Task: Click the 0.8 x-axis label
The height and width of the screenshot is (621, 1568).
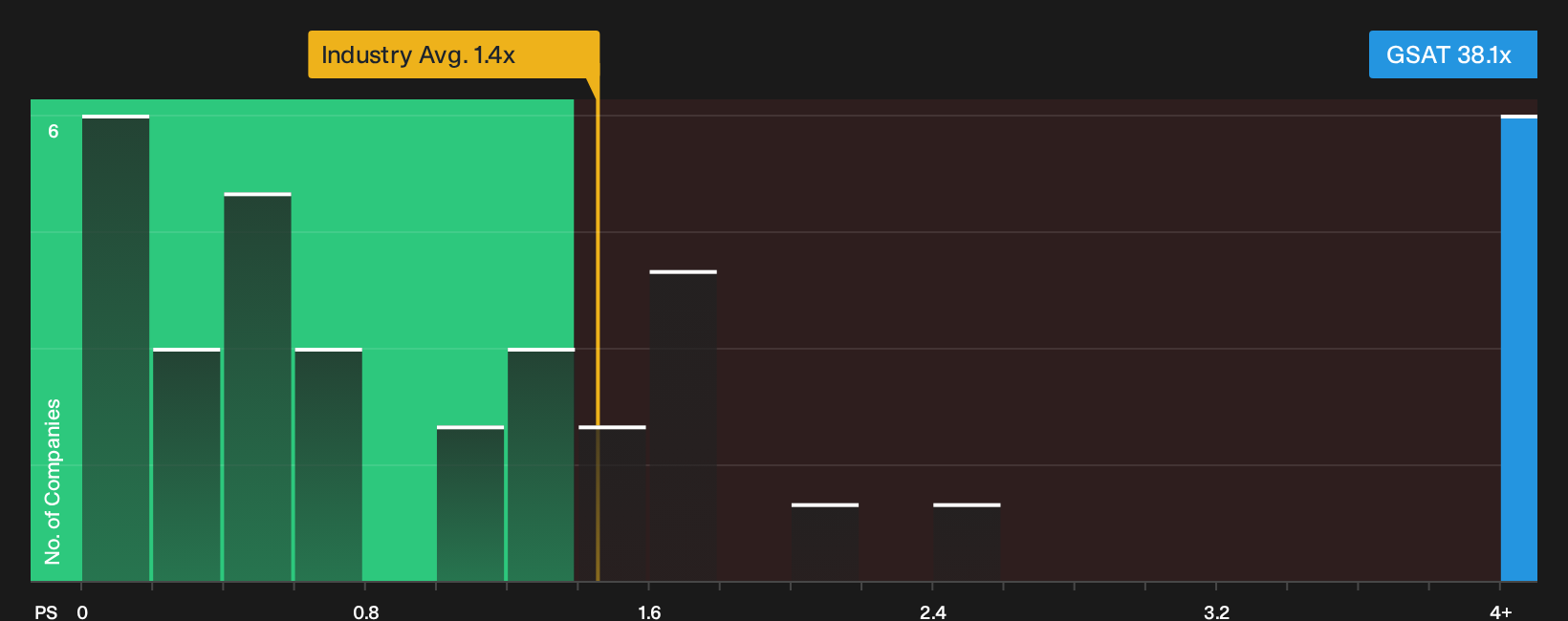Action: click(x=366, y=611)
